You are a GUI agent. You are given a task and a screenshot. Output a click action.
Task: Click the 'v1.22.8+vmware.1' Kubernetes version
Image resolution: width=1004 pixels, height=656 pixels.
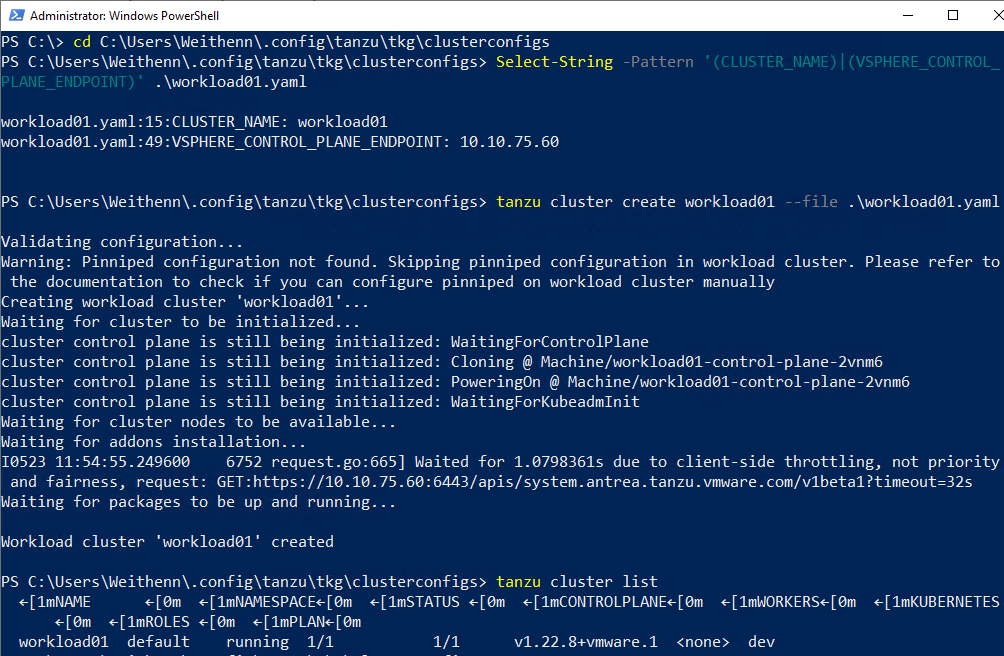585,642
